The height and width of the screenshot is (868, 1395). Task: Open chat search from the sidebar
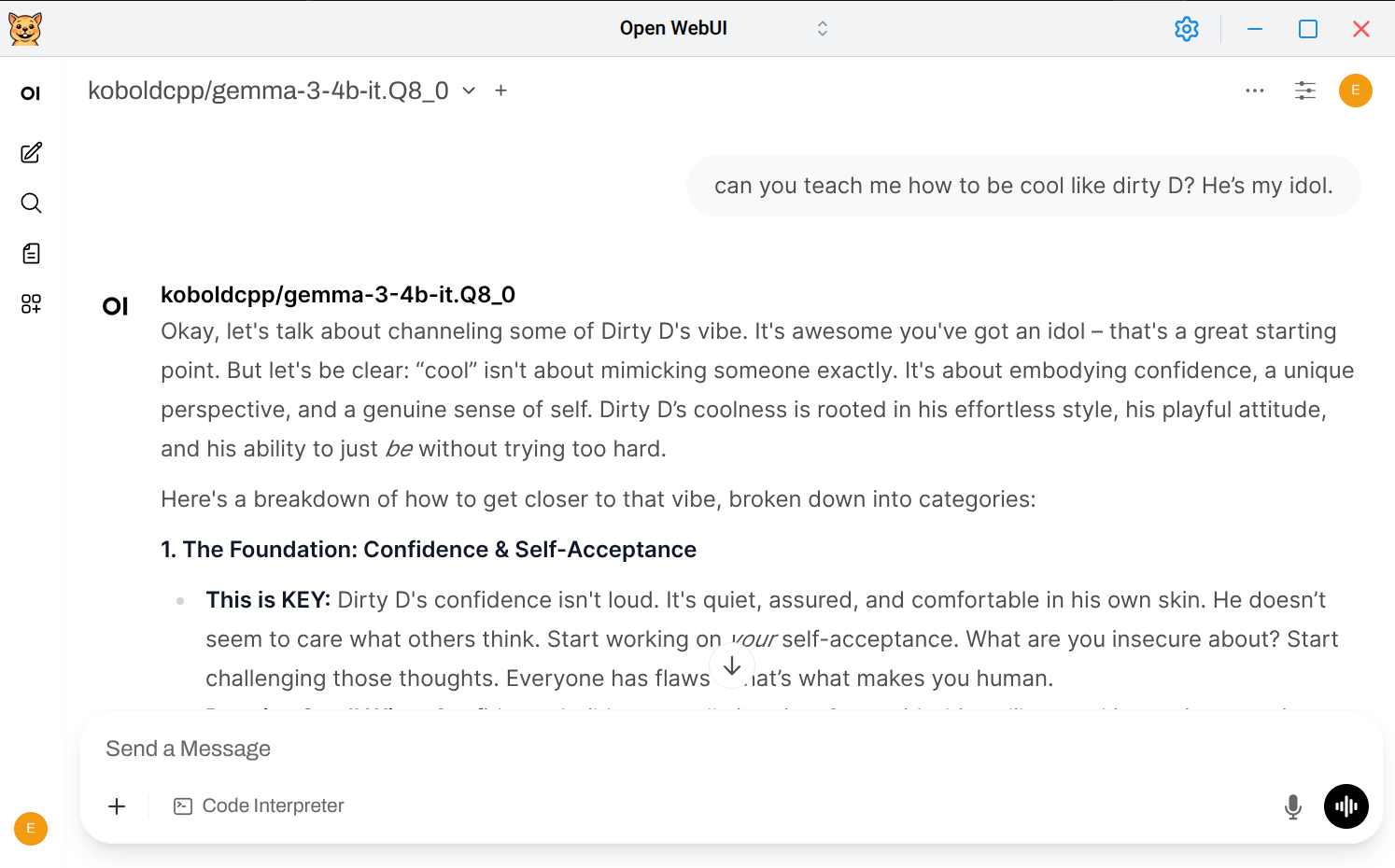click(x=31, y=203)
